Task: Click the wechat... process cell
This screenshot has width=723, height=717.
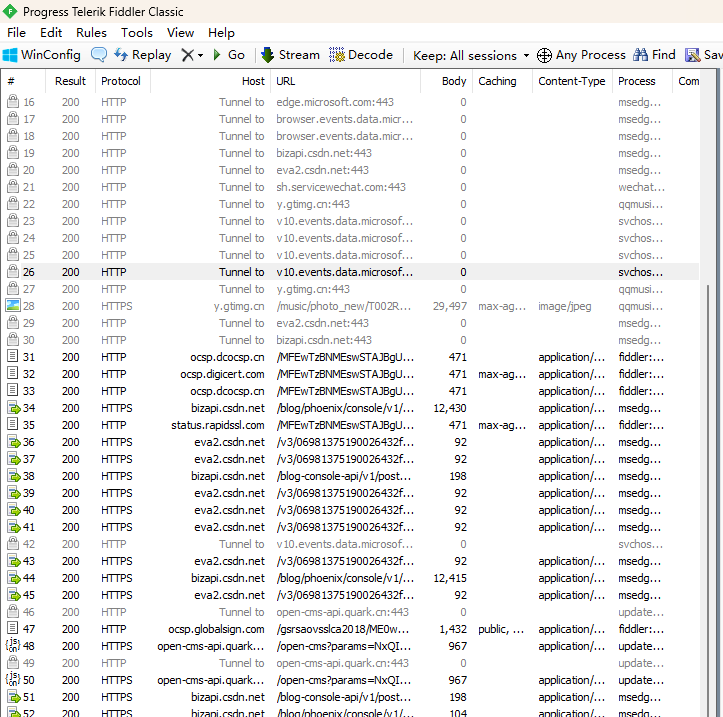Action: click(641, 187)
